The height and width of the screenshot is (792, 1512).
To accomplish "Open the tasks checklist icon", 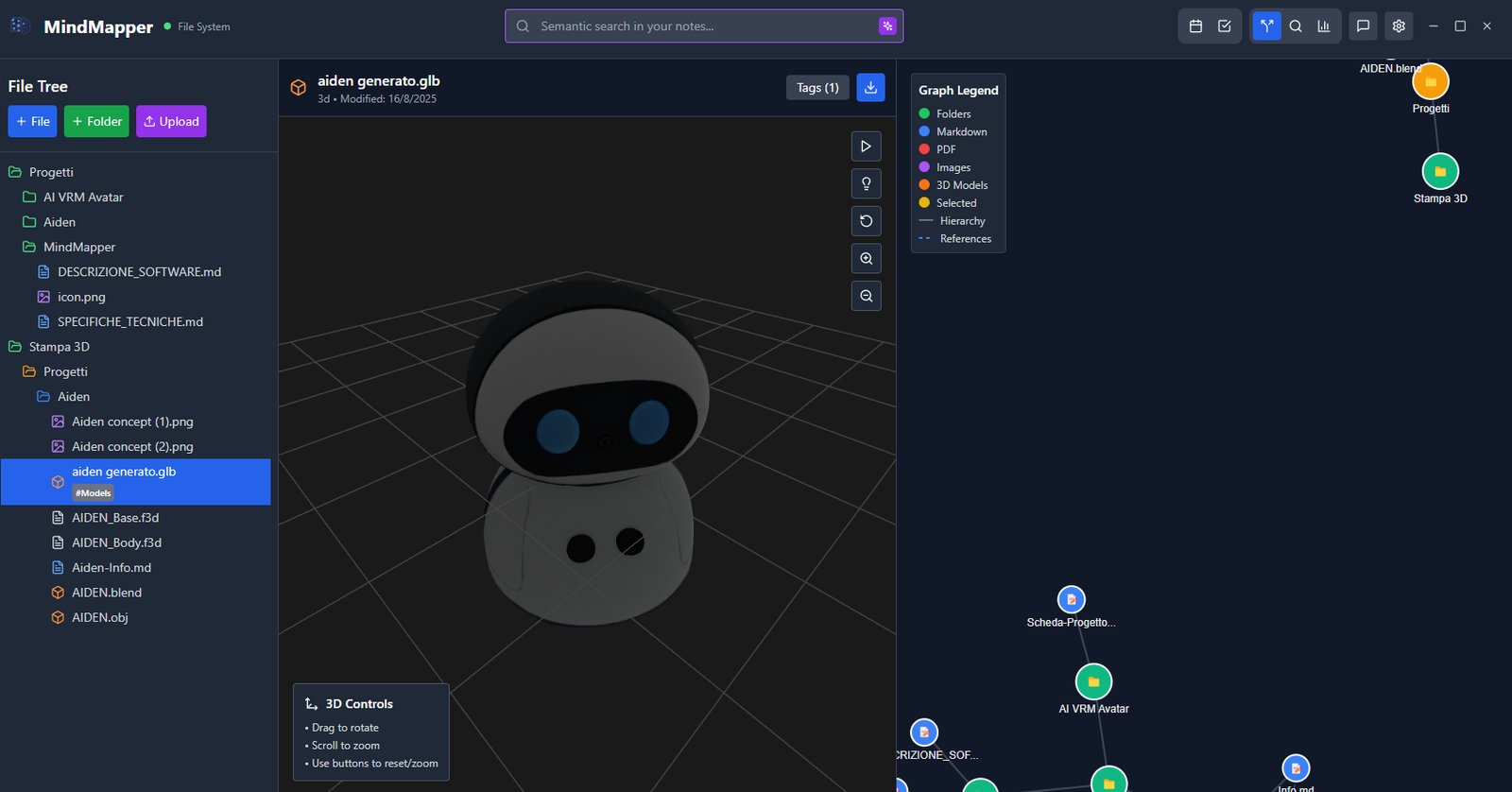I will coord(1225,26).
